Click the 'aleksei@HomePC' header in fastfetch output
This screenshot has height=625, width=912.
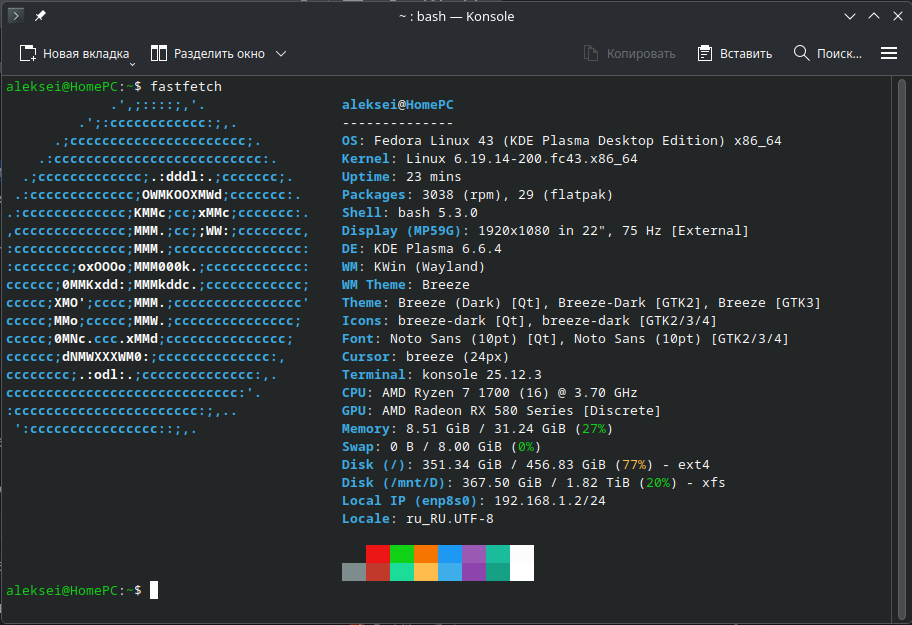pos(397,105)
